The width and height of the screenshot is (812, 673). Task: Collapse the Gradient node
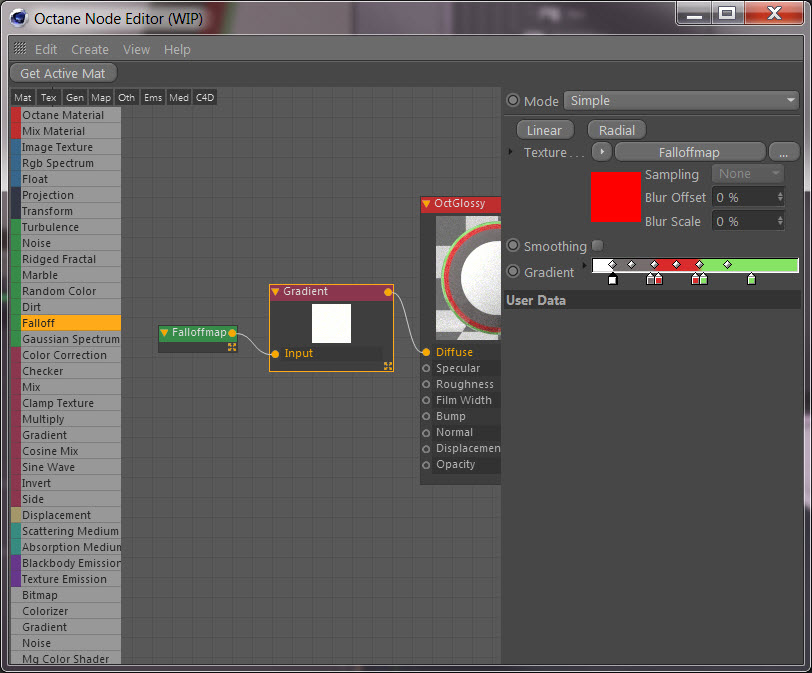pyautogui.click(x=276, y=292)
